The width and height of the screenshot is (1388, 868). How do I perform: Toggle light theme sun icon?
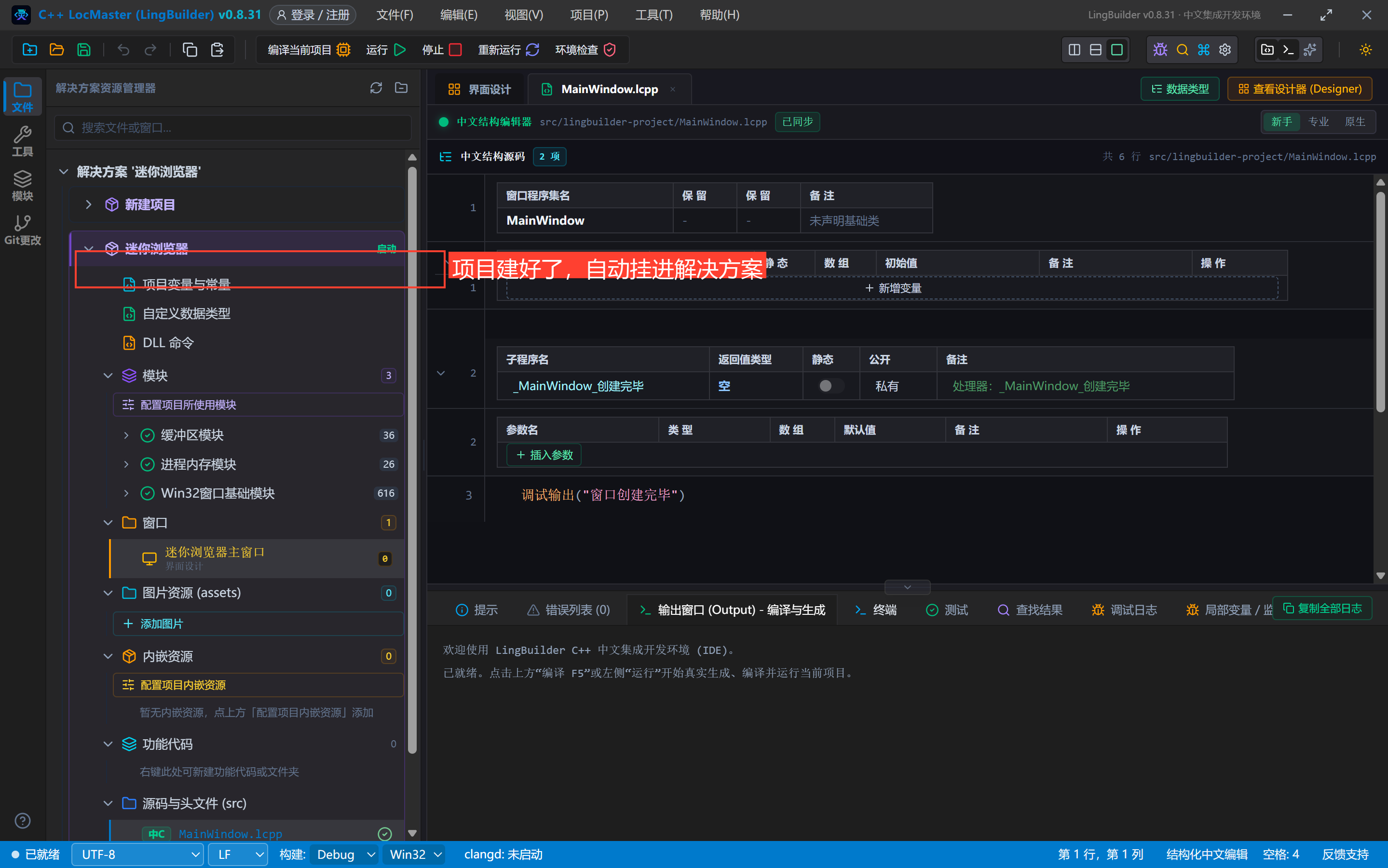click(x=1366, y=50)
